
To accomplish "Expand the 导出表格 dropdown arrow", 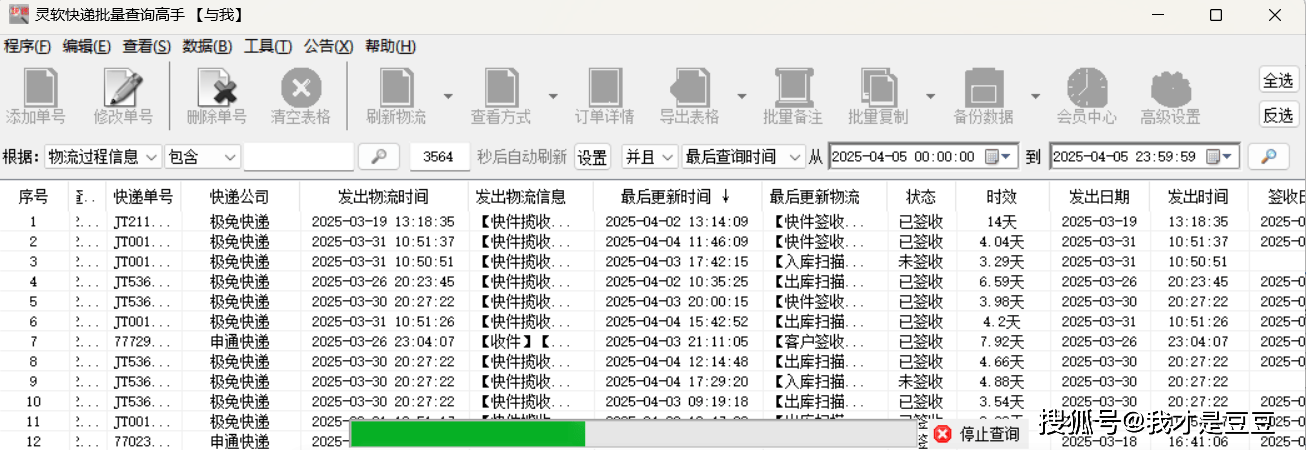I will (741, 96).
